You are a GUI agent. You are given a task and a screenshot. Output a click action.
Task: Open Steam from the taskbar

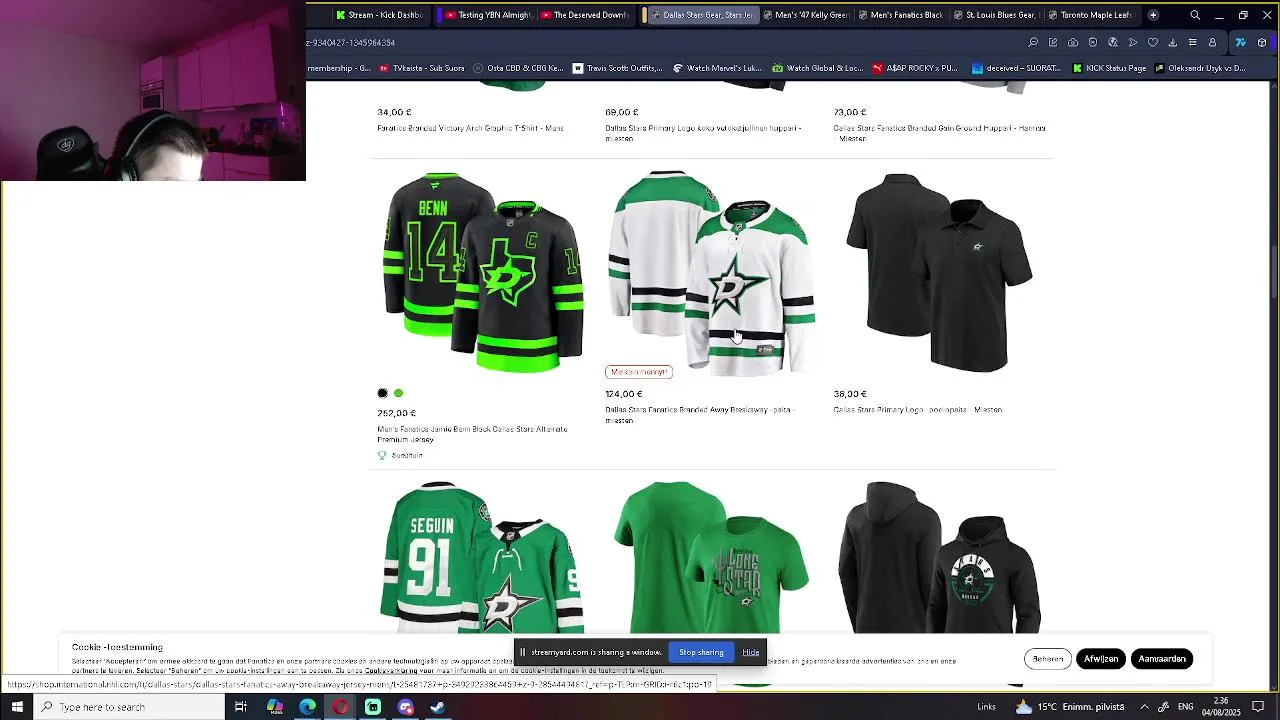[438, 707]
